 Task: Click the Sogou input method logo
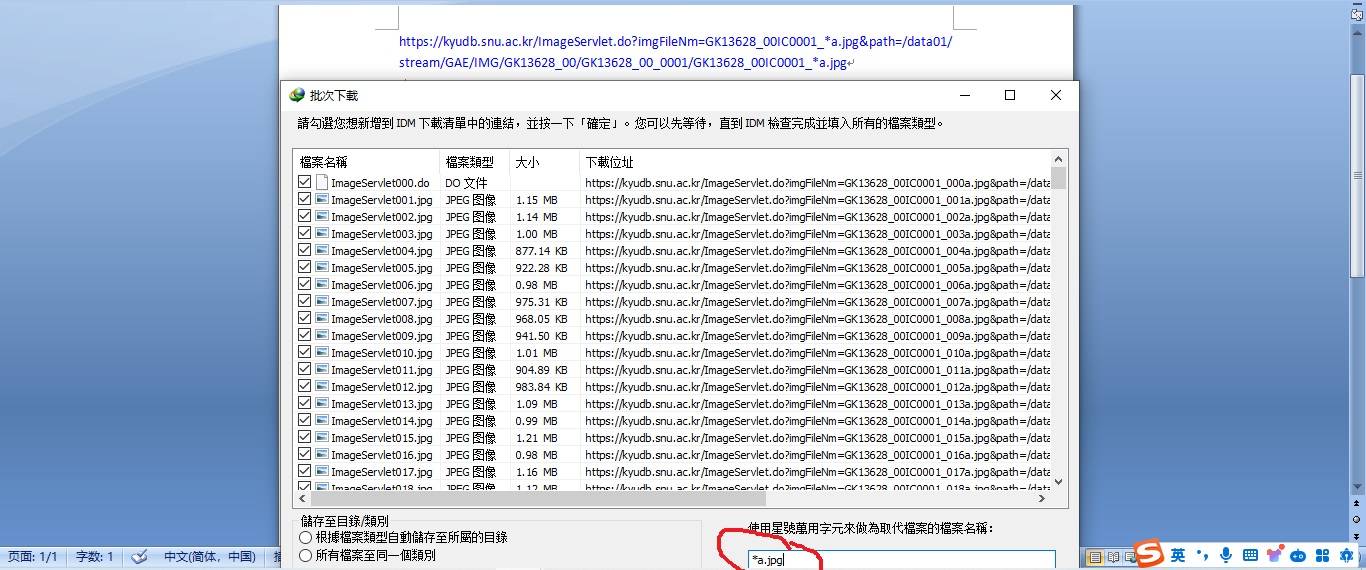1149,553
